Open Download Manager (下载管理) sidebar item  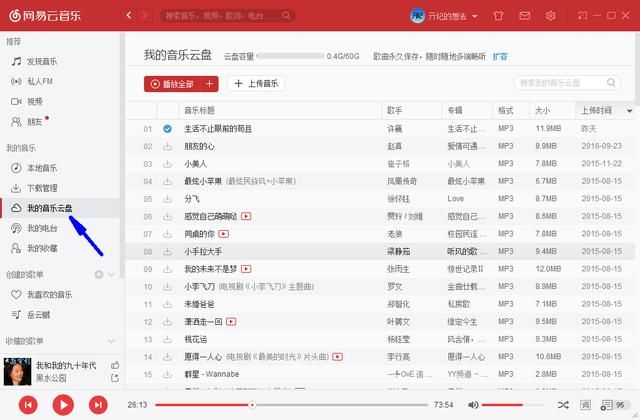pyautogui.click(x=34, y=188)
